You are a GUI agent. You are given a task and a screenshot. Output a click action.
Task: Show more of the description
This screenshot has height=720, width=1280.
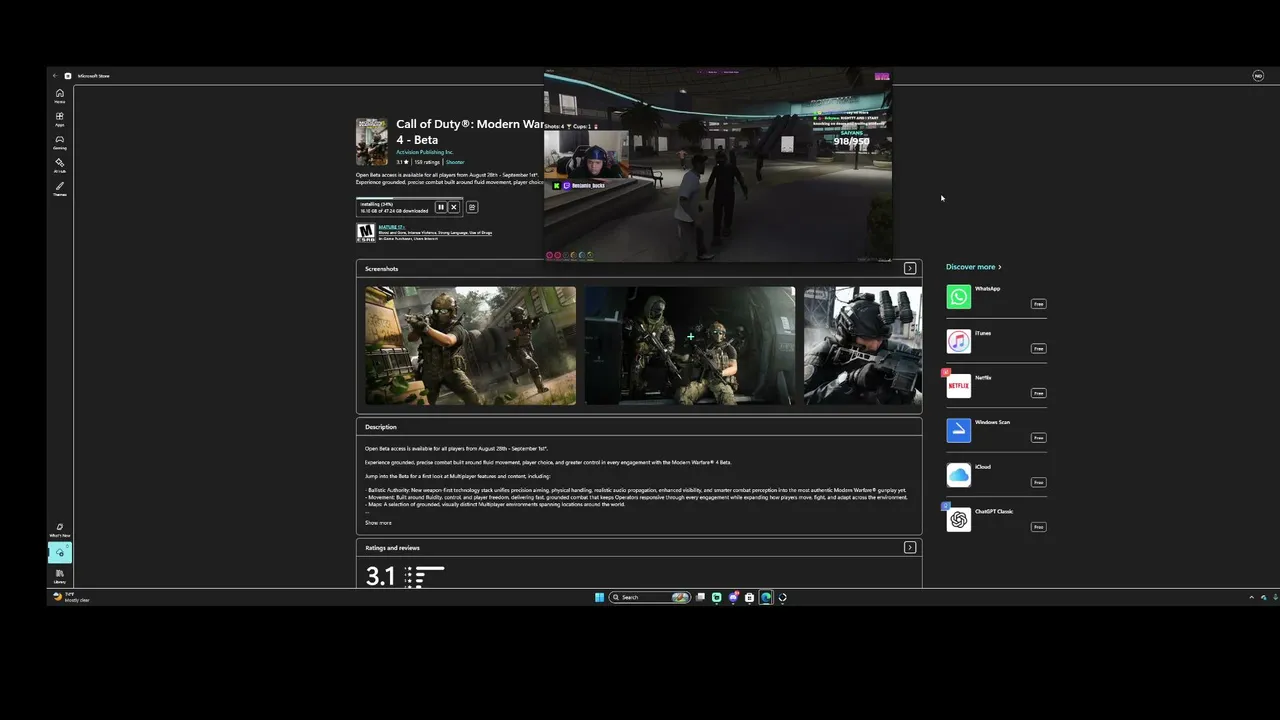click(x=378, y=523)
